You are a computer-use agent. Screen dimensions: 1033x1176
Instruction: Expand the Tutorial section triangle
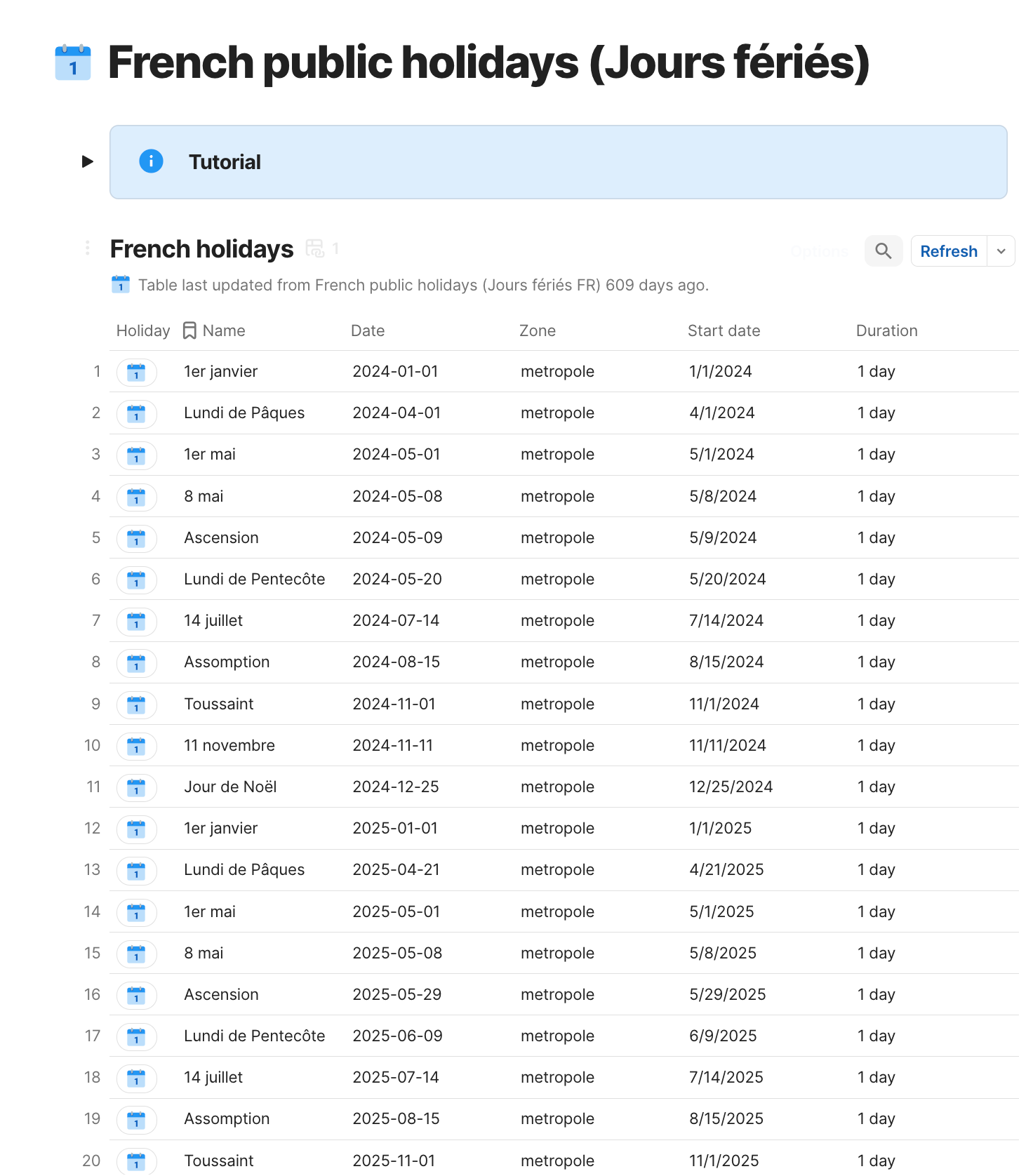point(88,161)
